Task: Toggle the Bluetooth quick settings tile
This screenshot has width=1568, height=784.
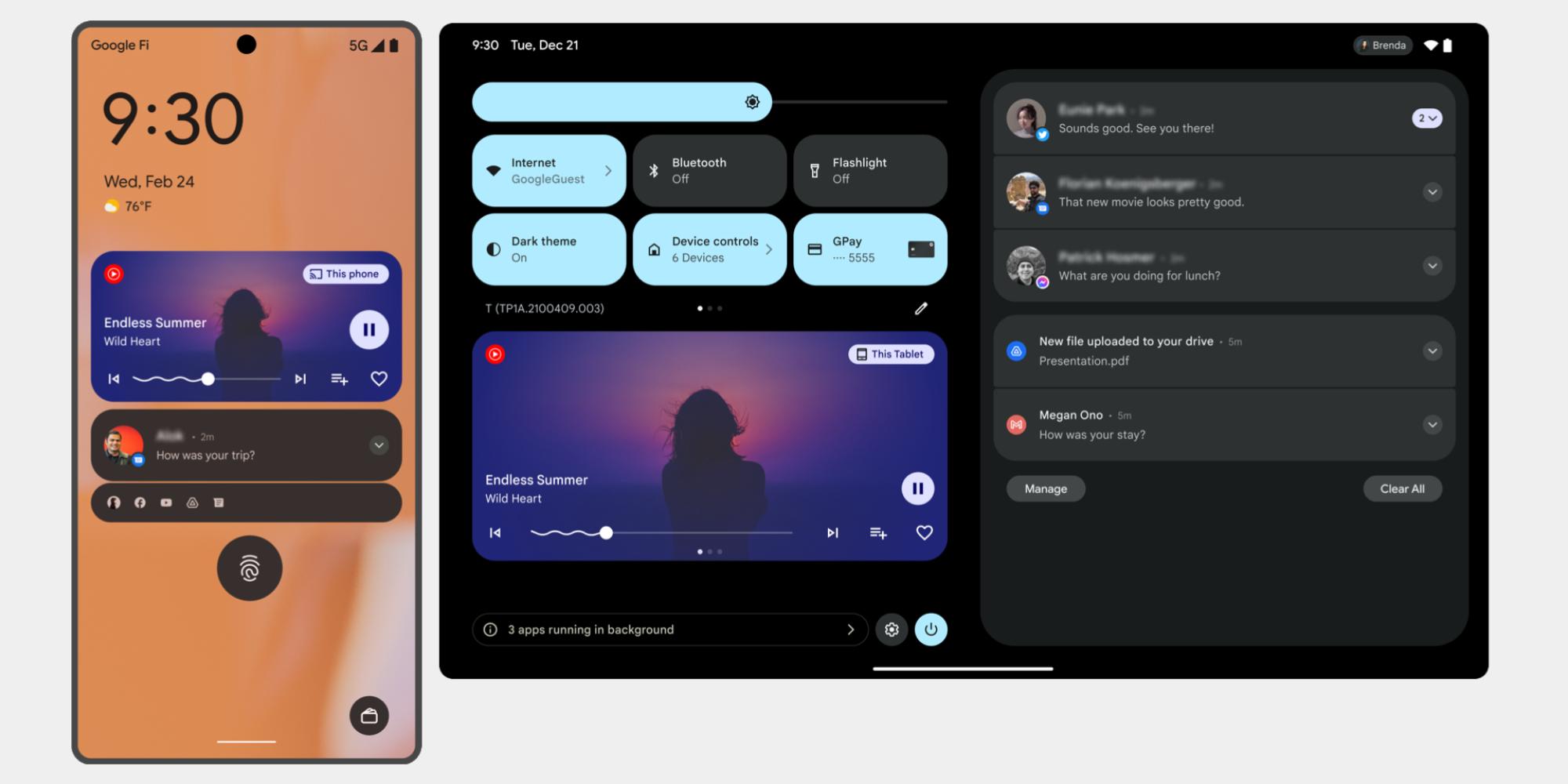Action: (x=709, y=171)
